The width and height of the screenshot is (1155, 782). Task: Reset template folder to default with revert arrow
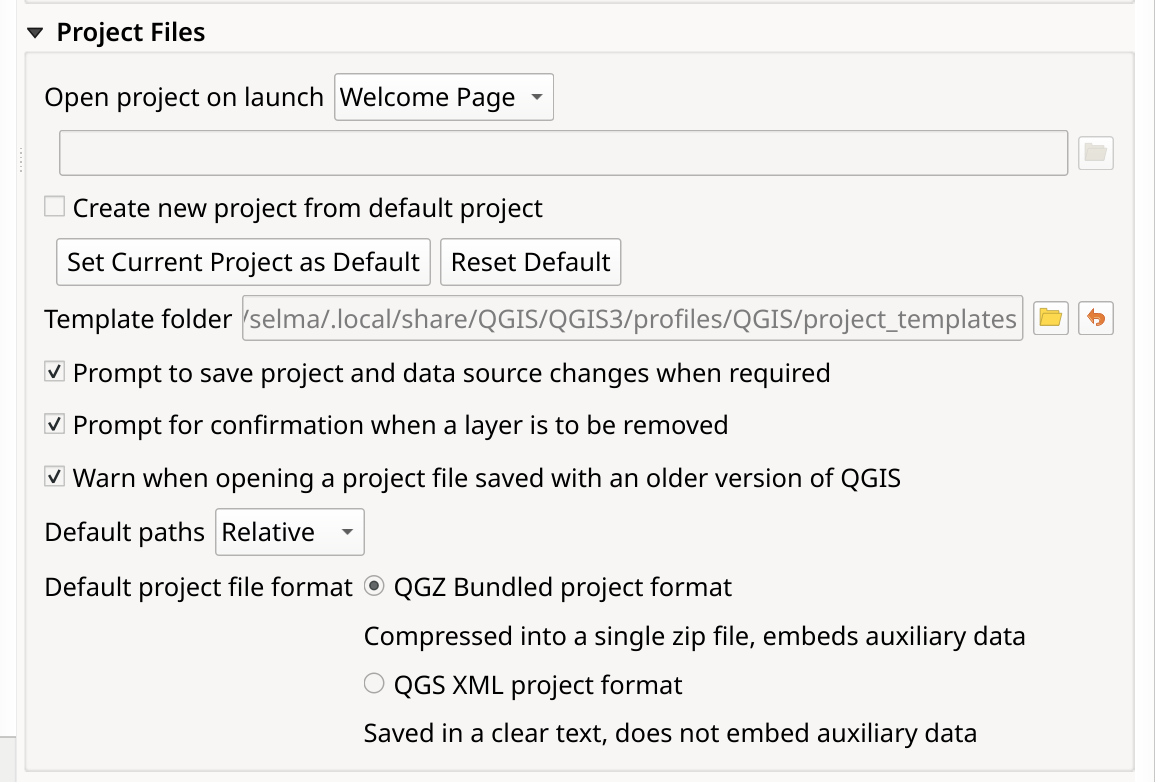click(1095, 318)
